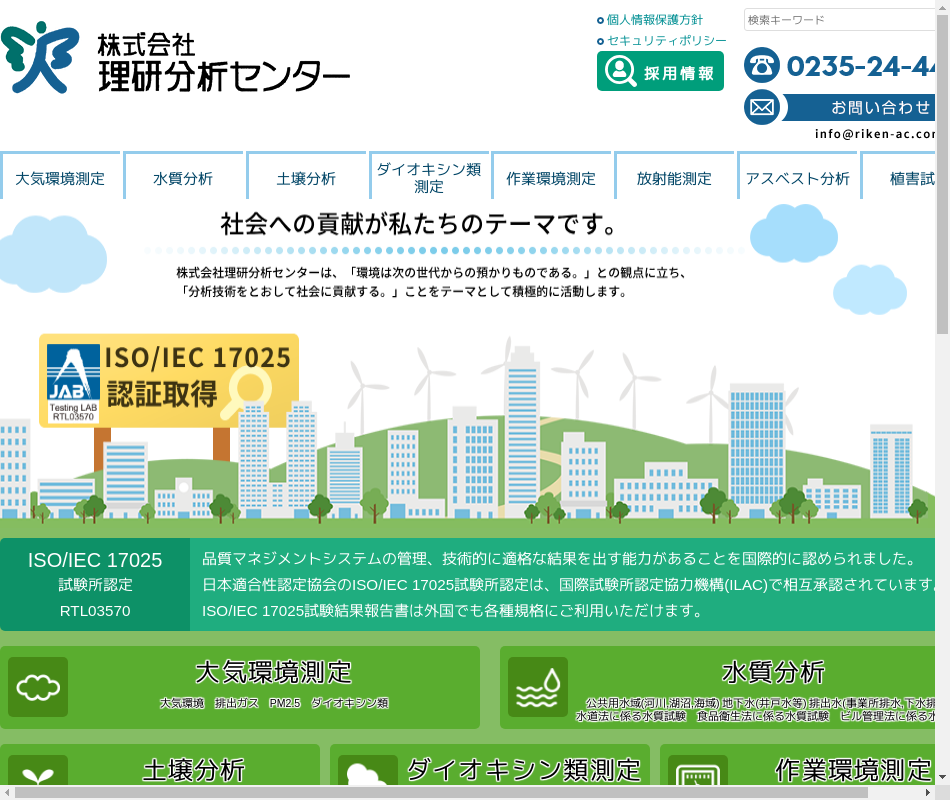Click the vertical scrollbar down arrow
950x800 pixels.
click(x=942, y=775)
